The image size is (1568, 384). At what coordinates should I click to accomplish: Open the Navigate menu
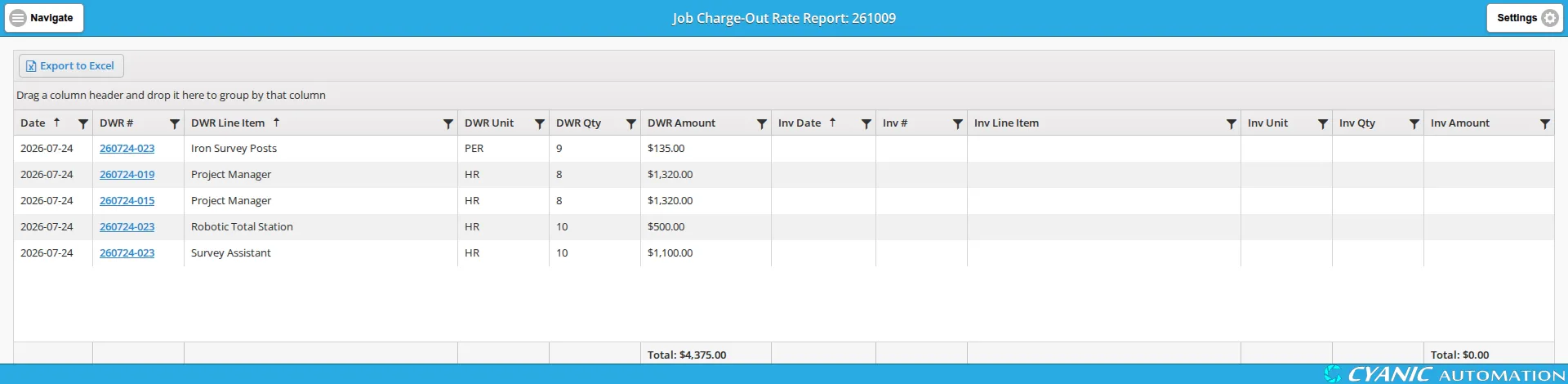coord(44,18)
